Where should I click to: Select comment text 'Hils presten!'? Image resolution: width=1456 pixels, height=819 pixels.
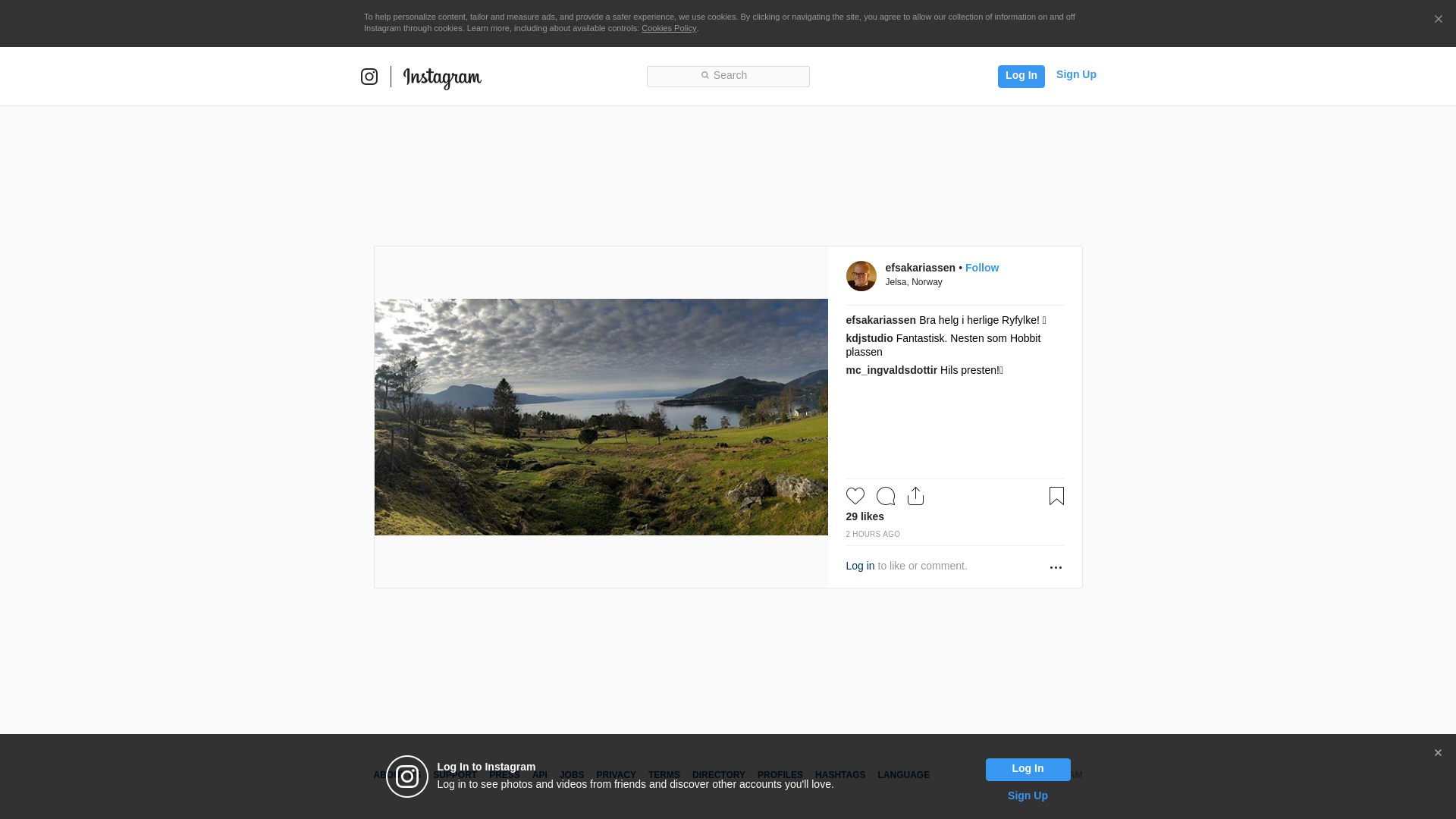(x=969, y=370)
